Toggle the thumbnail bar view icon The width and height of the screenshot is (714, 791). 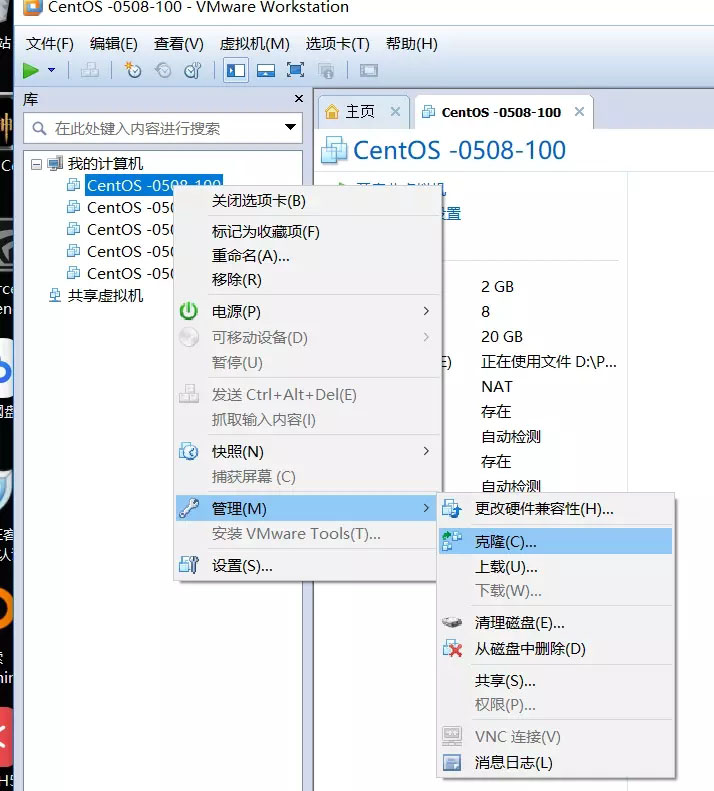(266, 70)
